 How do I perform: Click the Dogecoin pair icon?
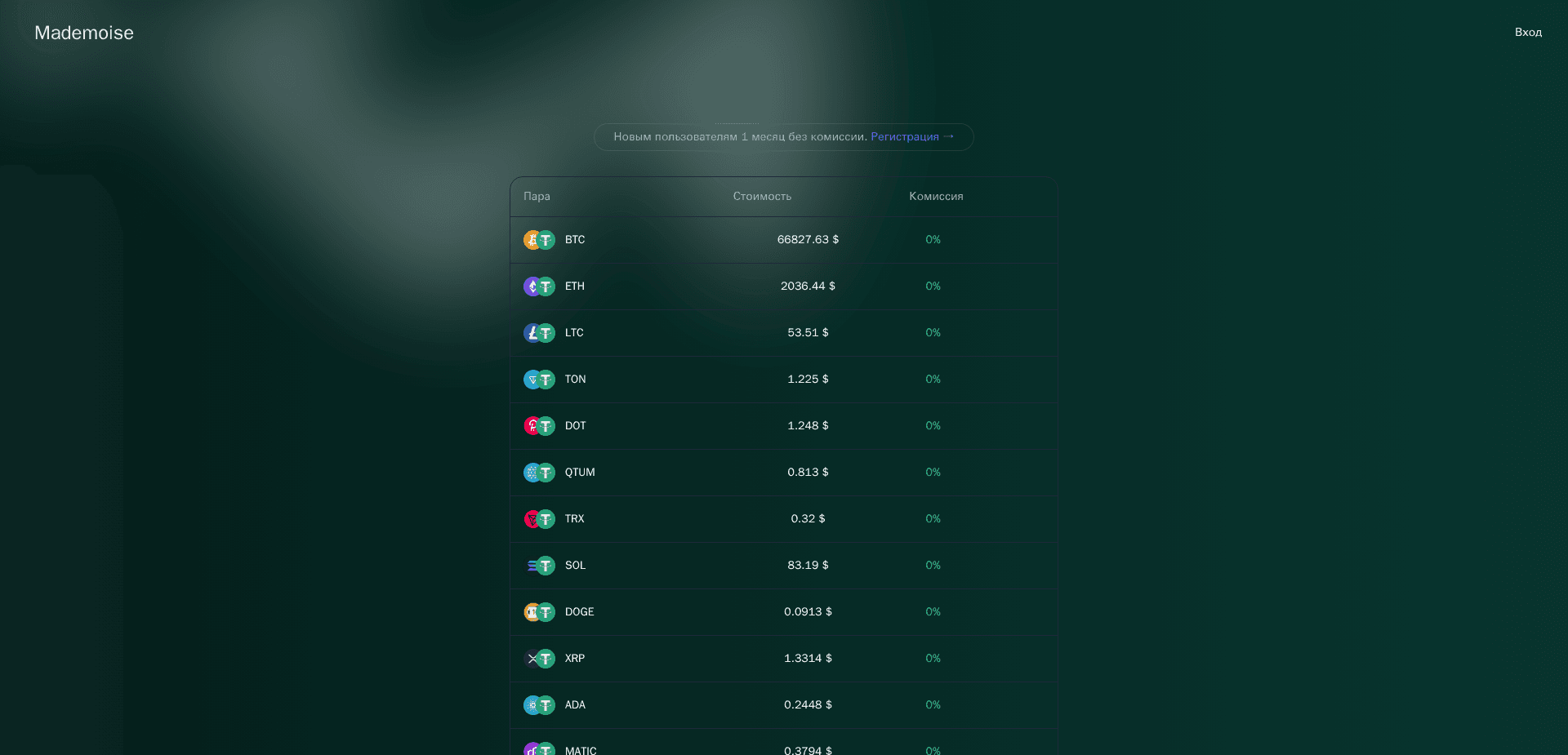[539, 612]
